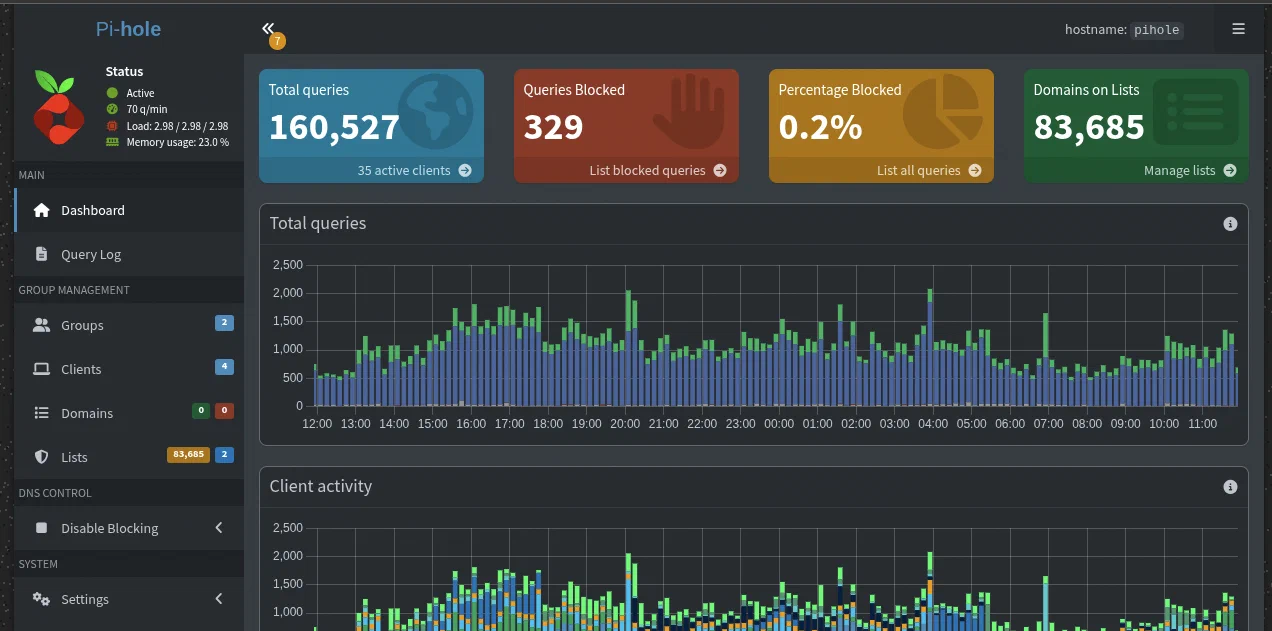1272x631 pixels.
Task: Click the Pi-hole title text
Action: 128,29
